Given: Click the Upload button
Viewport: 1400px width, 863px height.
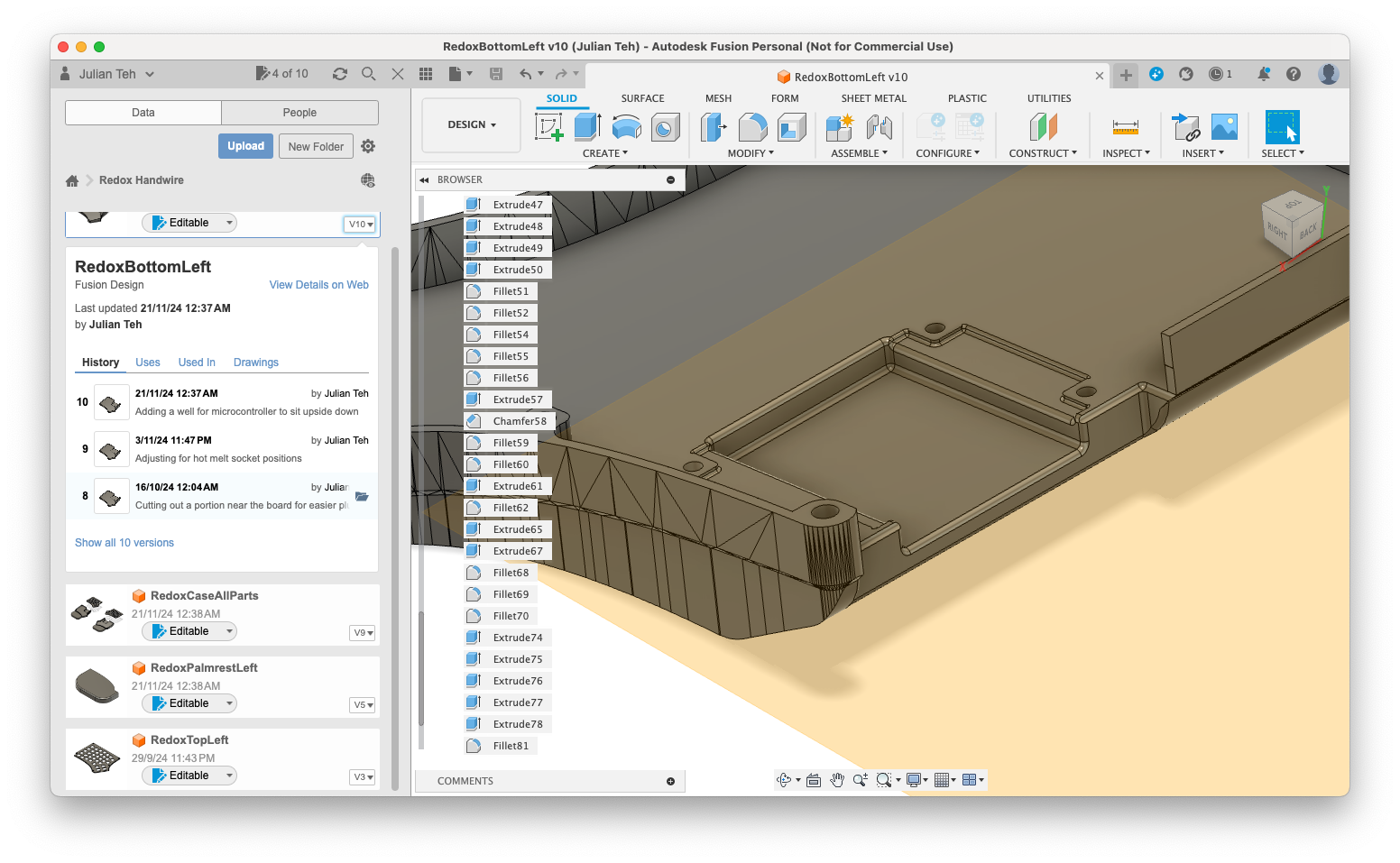Looking at the screenshot, I should click(x=245, y=145).
